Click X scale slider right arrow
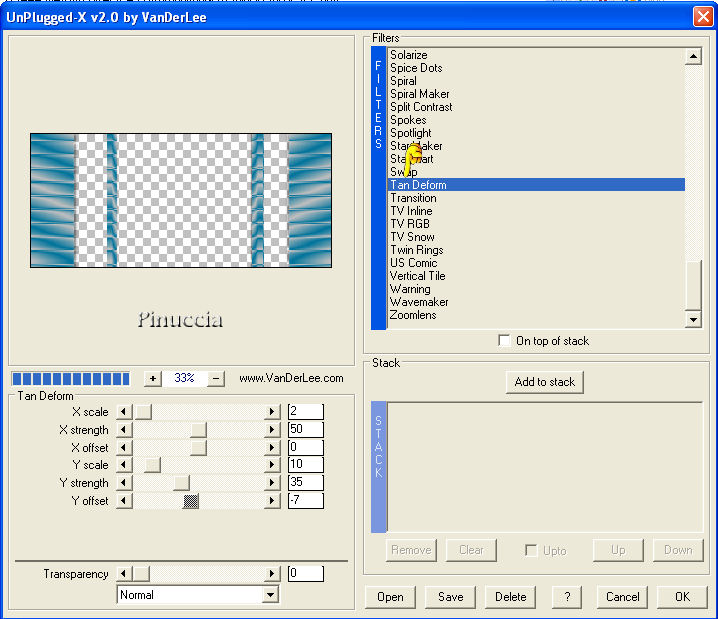This screenshot has width=718, height=619. click(x=272, y=412)
